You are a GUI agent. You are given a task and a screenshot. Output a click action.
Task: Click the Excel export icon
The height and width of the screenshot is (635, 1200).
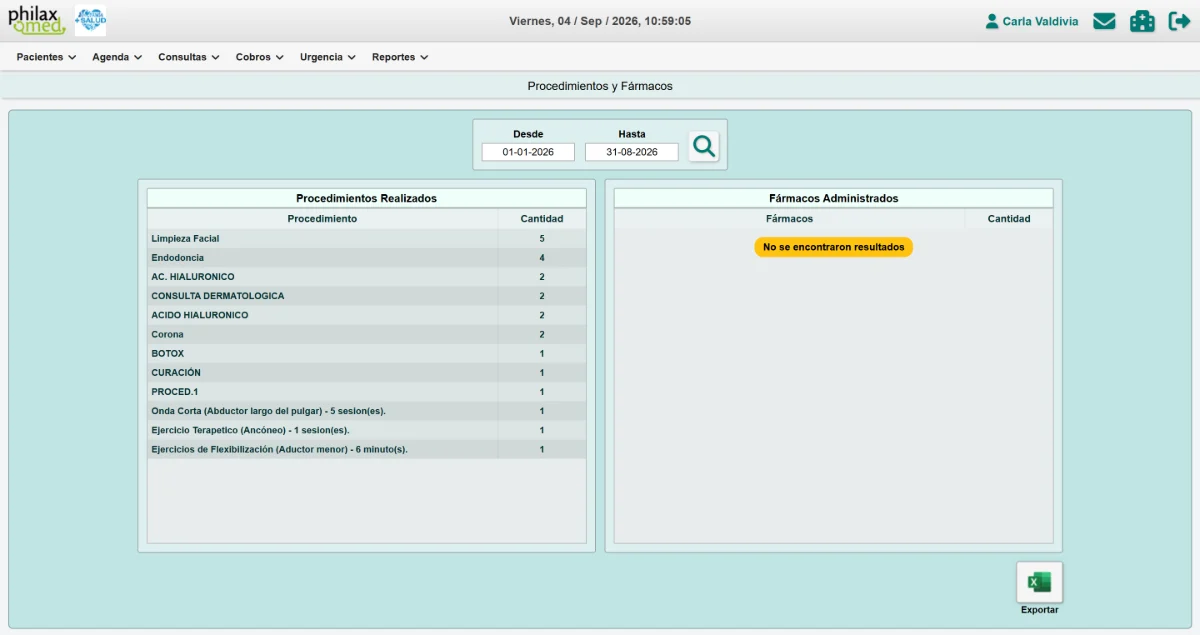pyautogui.click(x=1040, y=582)
